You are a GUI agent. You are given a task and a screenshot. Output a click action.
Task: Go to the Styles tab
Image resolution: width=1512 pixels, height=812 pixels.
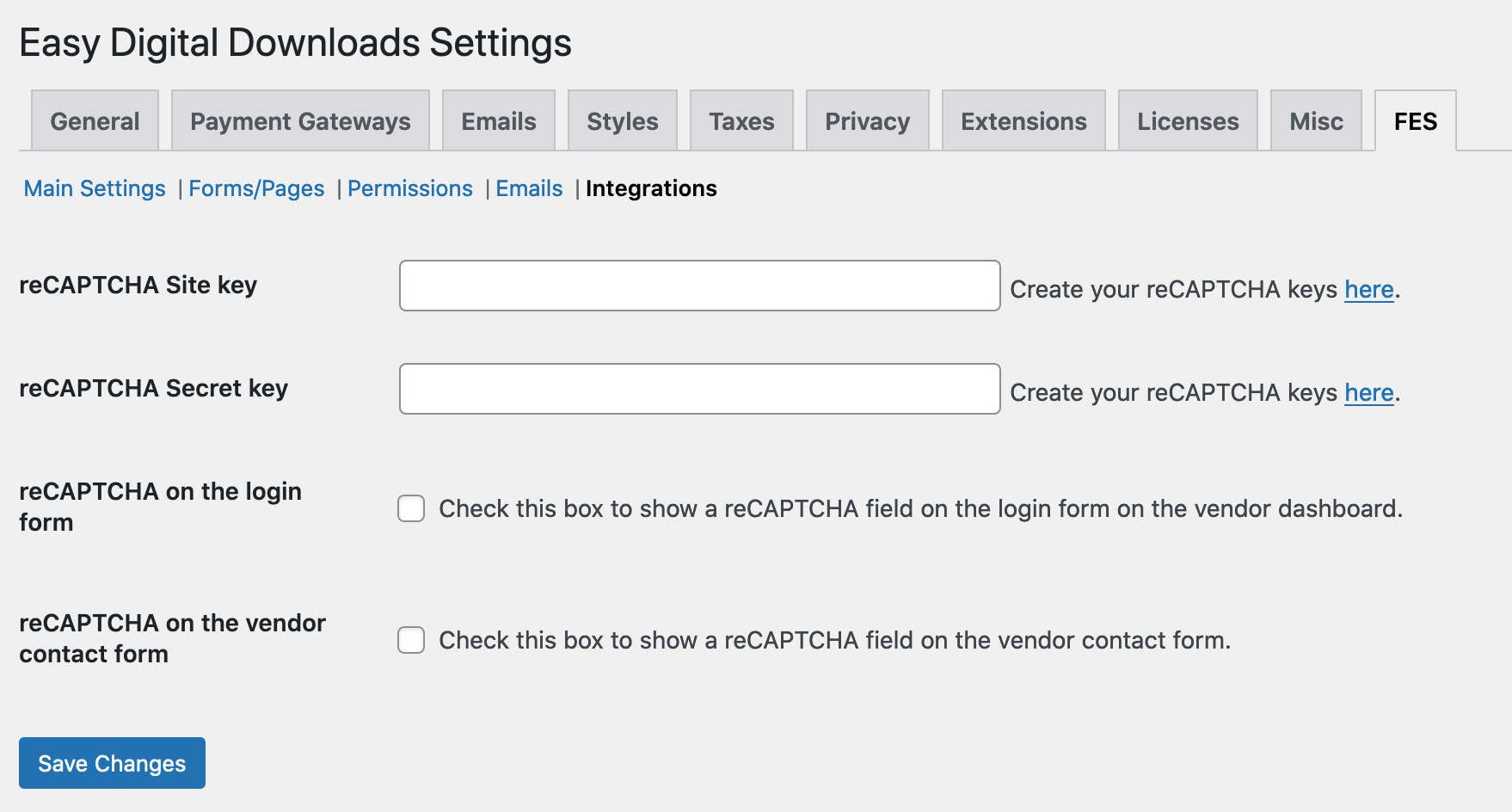point(623,121)
